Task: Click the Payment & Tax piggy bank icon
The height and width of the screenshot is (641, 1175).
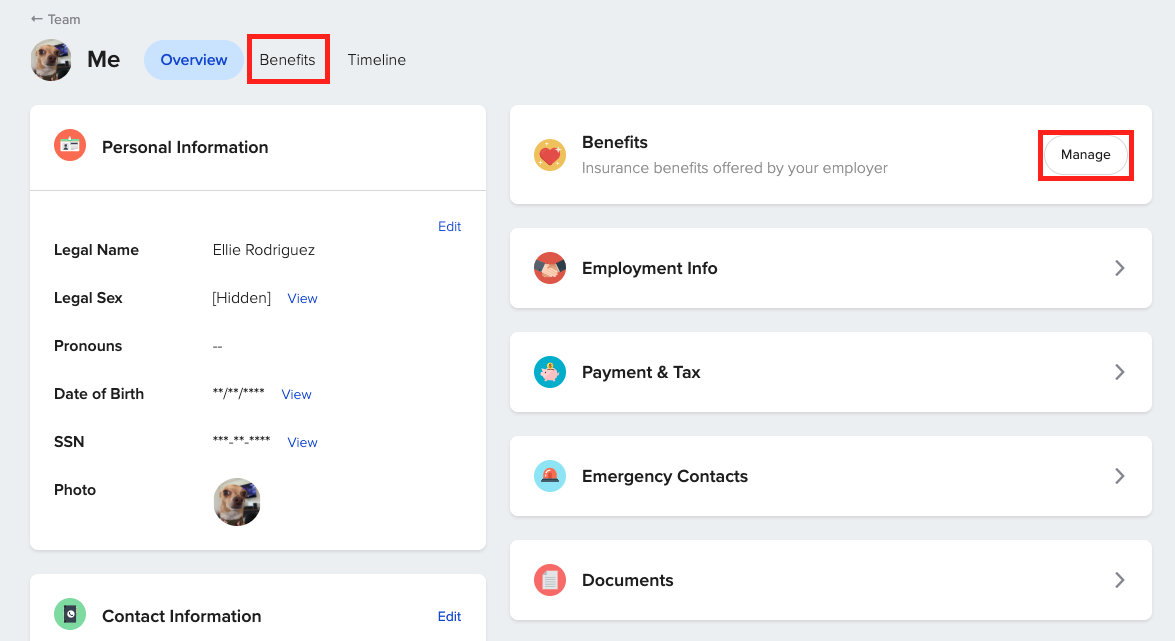Action: (x=549, y=372)
